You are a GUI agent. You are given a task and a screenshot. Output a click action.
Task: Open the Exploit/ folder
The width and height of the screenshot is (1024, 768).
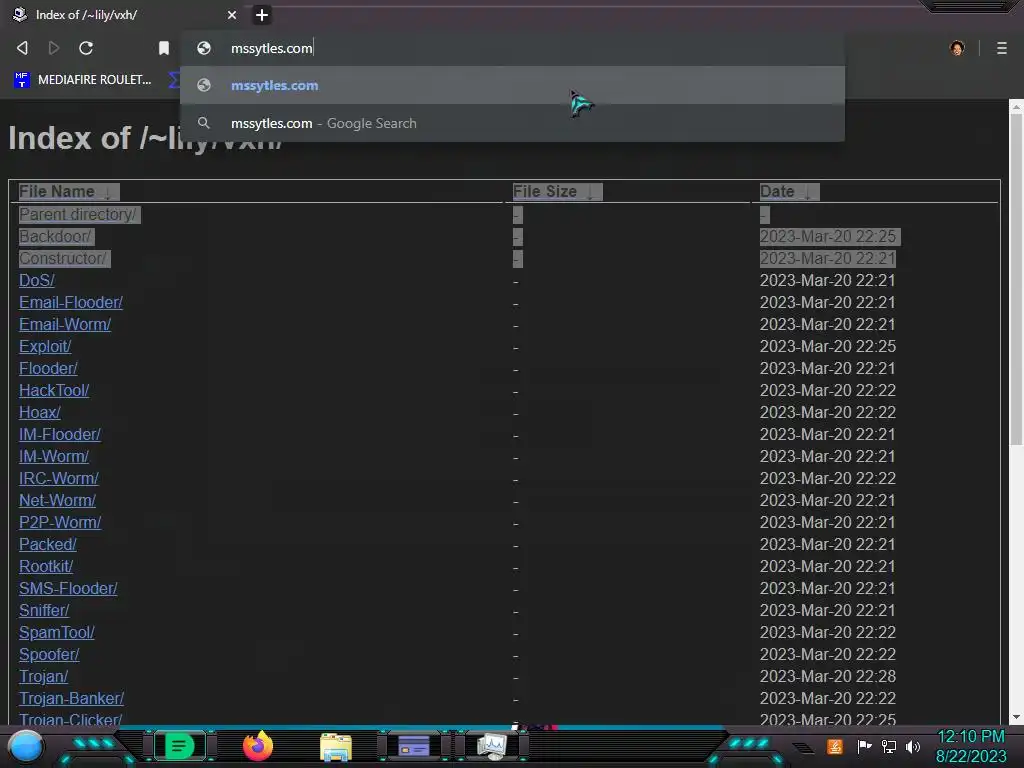[x=45, y=346]
